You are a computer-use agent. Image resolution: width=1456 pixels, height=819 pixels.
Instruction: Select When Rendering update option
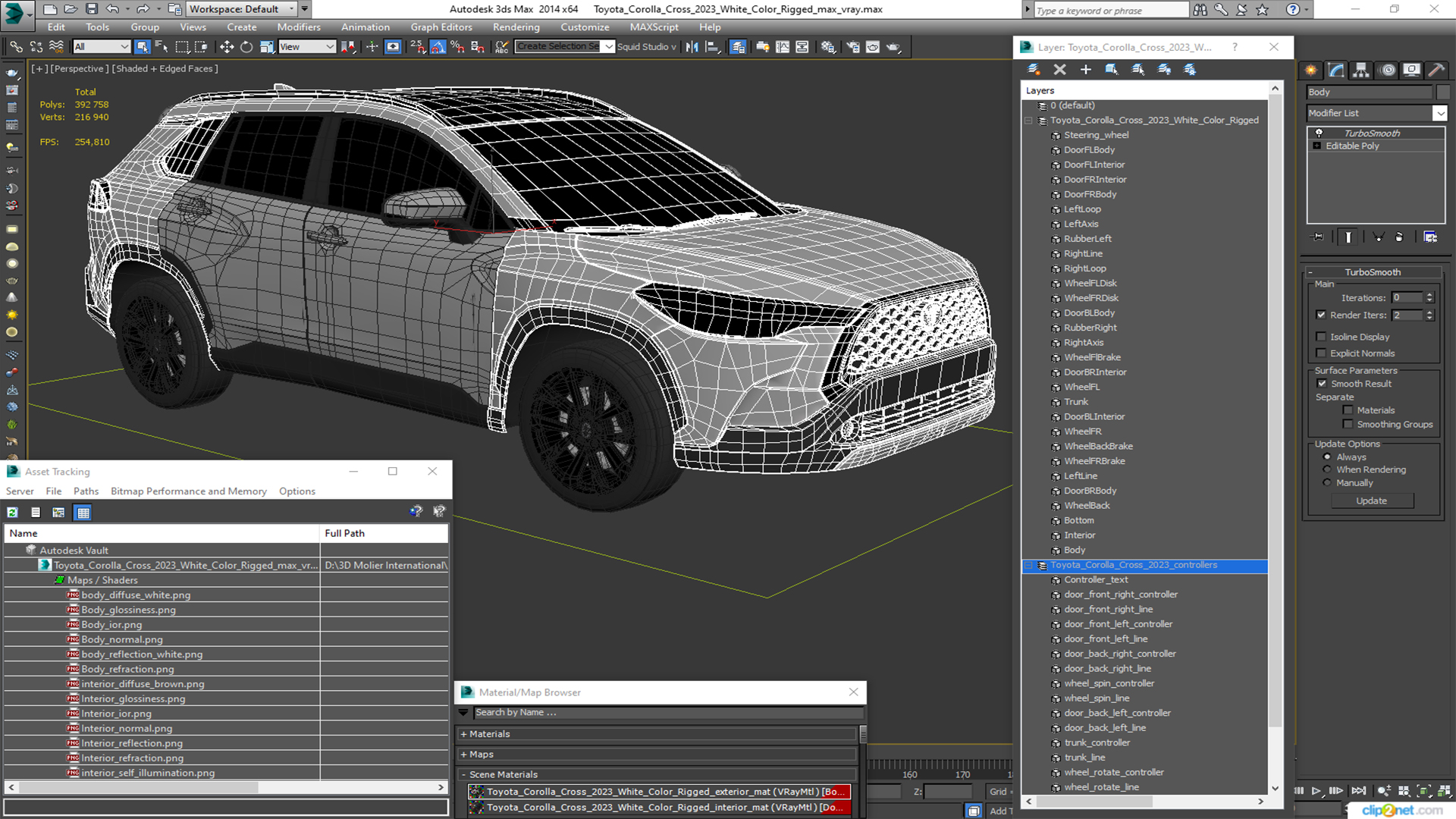(1327, 469)
